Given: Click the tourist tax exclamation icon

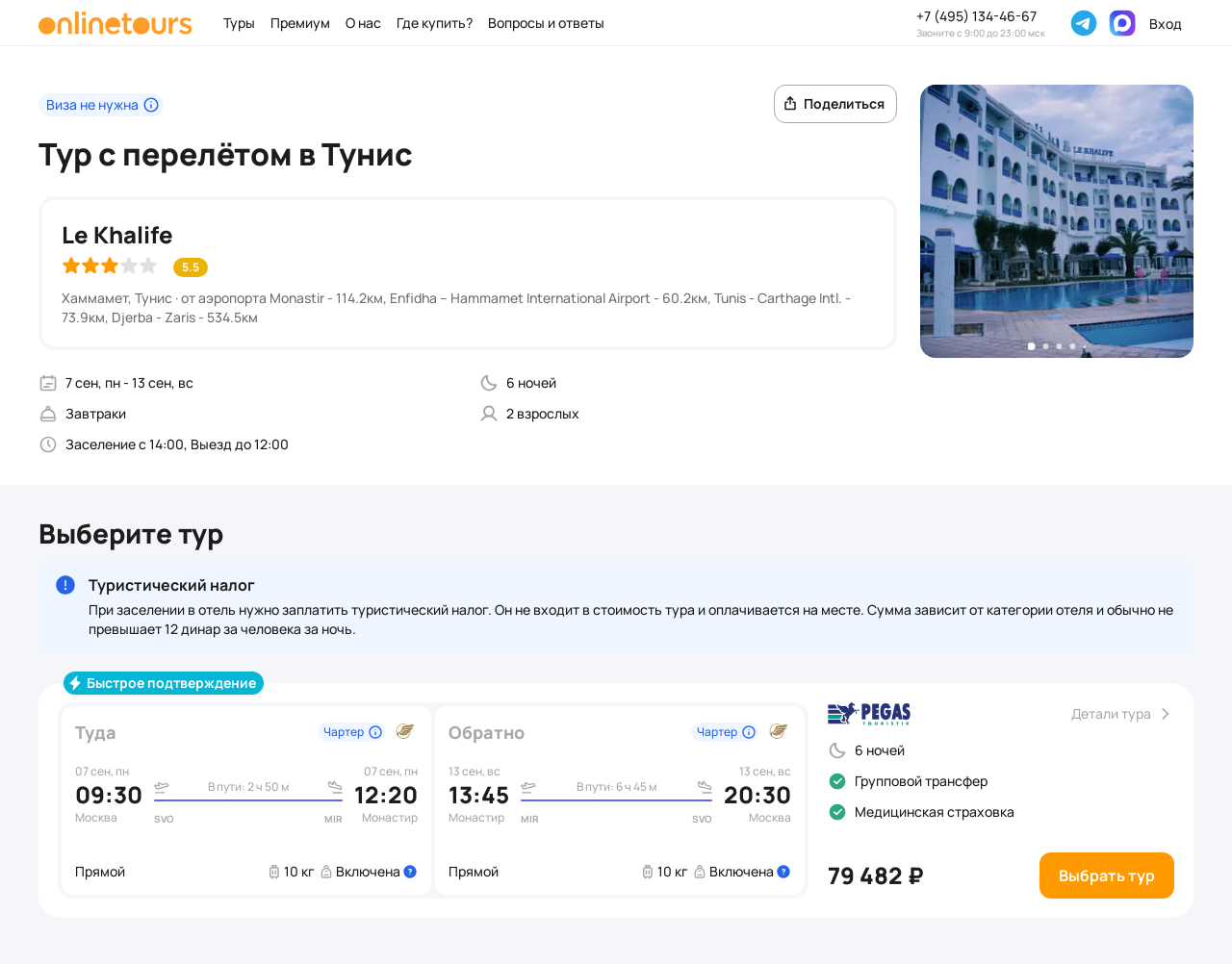Looking at the screenshot, I should click(x=65, y=585).
